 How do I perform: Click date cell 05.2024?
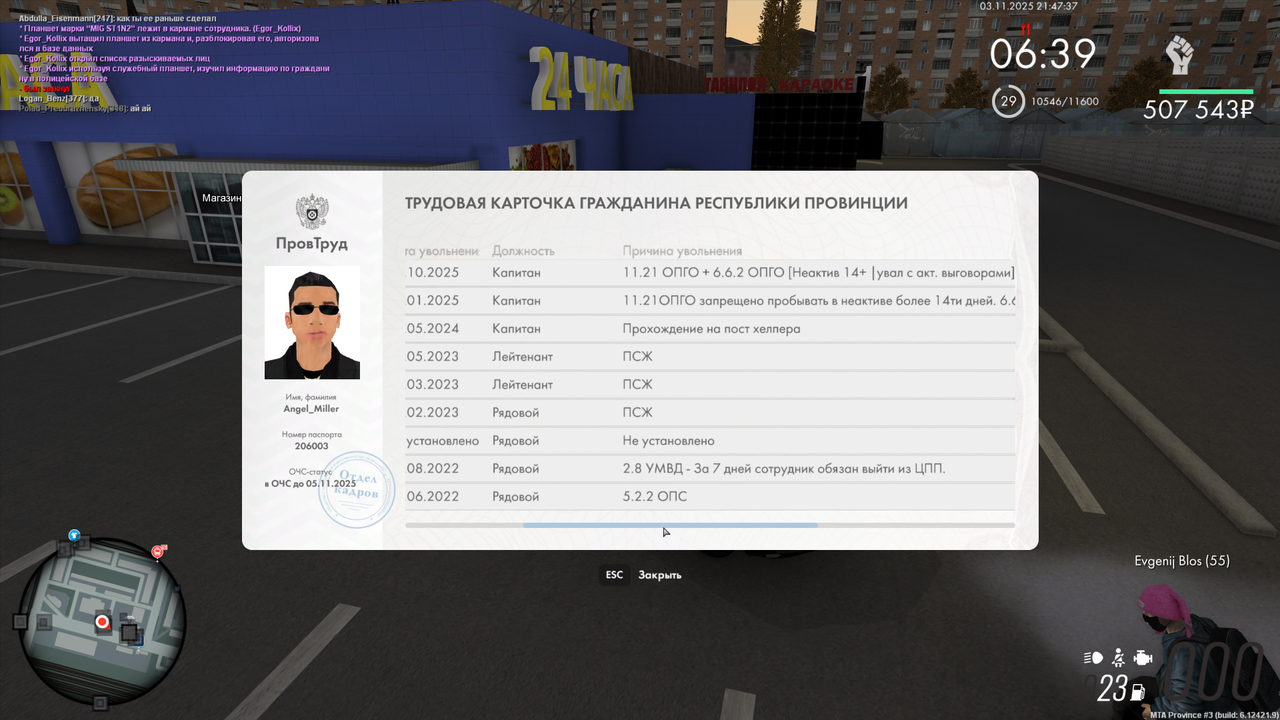433,329
